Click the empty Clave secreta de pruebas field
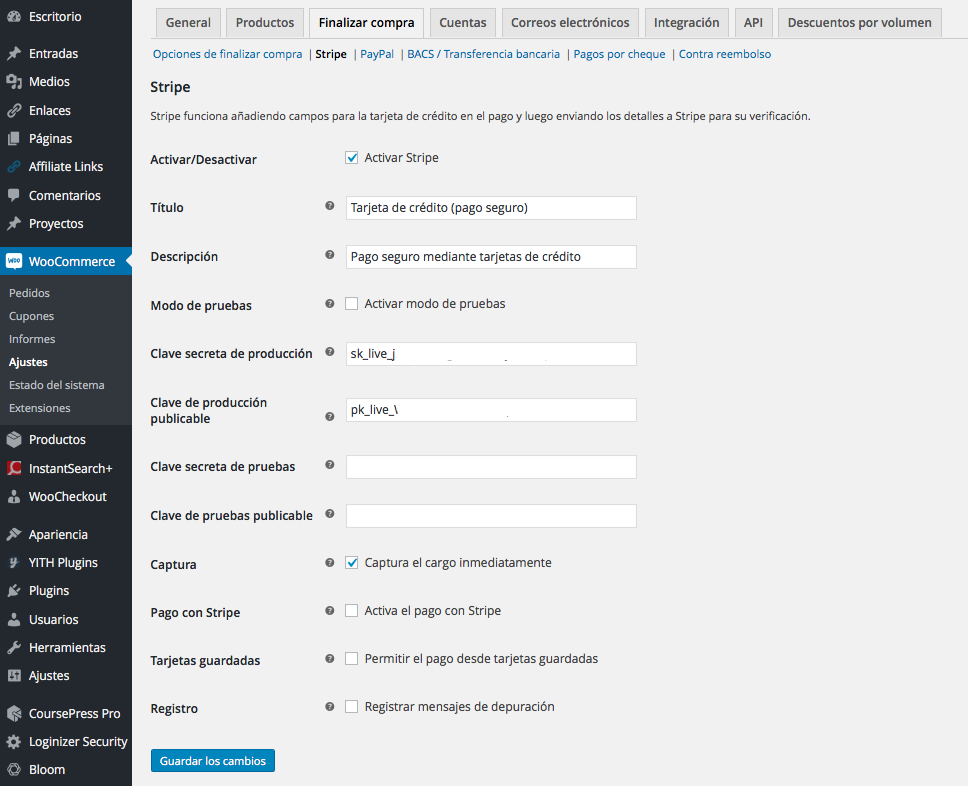 [491, 467]
